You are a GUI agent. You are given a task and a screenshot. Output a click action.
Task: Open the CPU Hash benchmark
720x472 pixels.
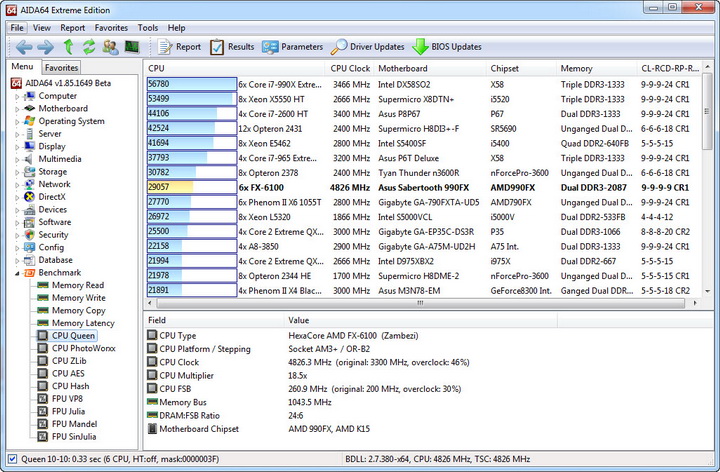(70, 386)
